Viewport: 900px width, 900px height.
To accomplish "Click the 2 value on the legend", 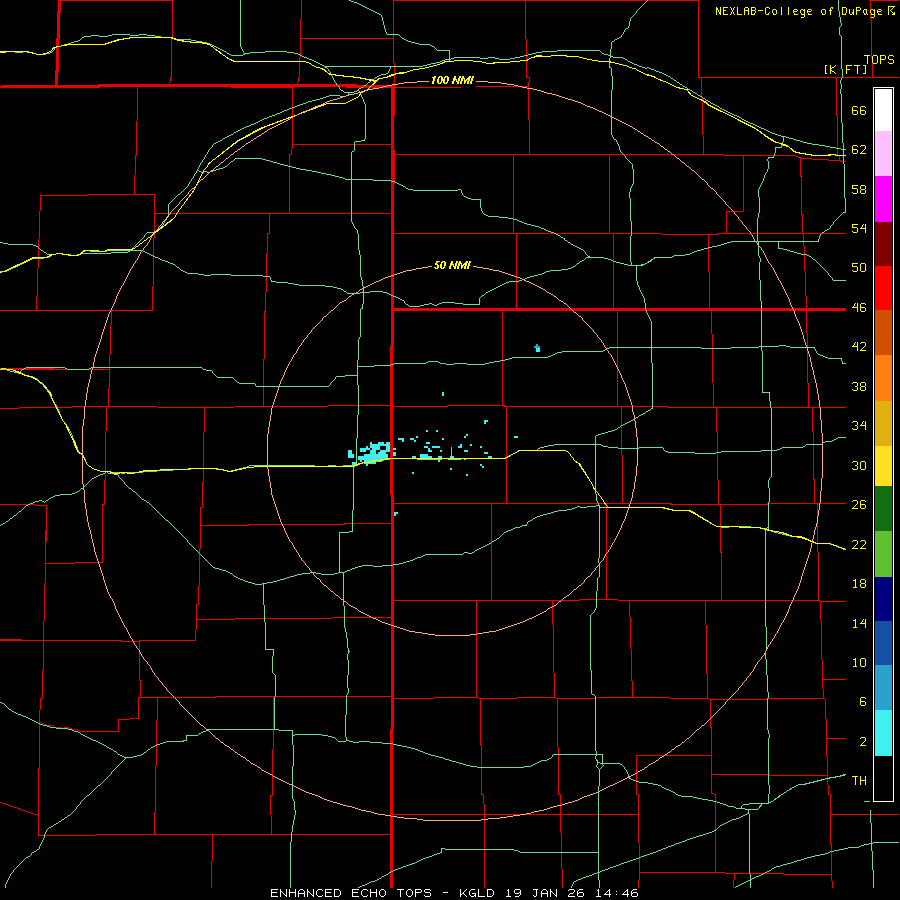I will click(x=863, y=742).
